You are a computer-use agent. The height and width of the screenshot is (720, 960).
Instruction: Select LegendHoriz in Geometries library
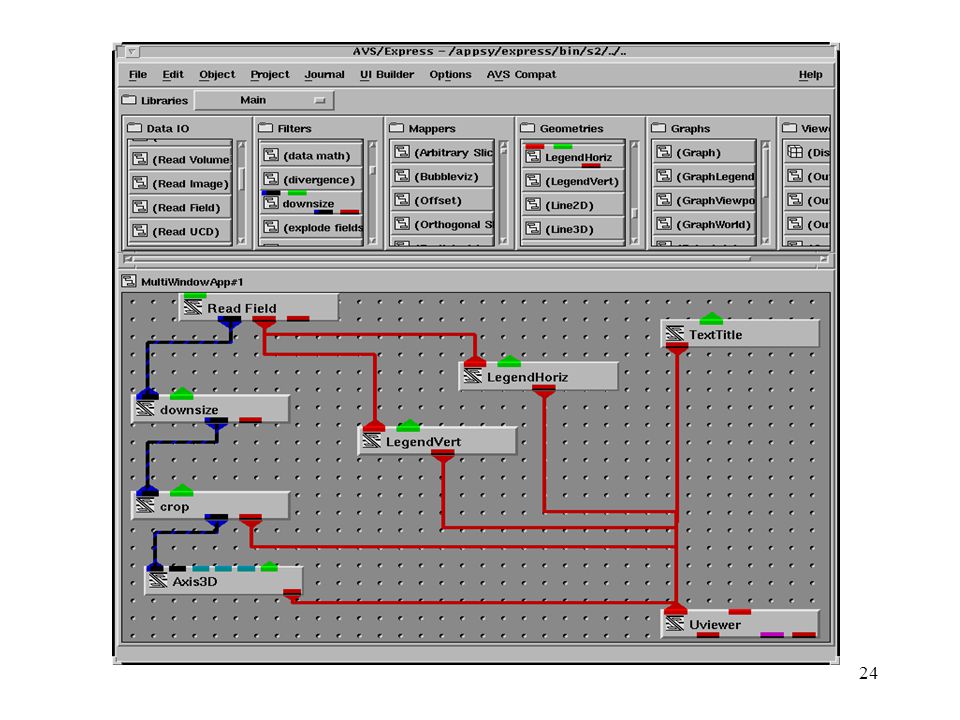(573, 157)
